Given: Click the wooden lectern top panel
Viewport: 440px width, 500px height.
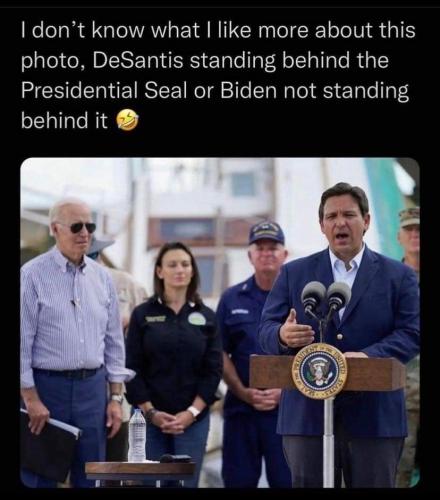Looking at the screenshot, I should [x=327, y=373].
